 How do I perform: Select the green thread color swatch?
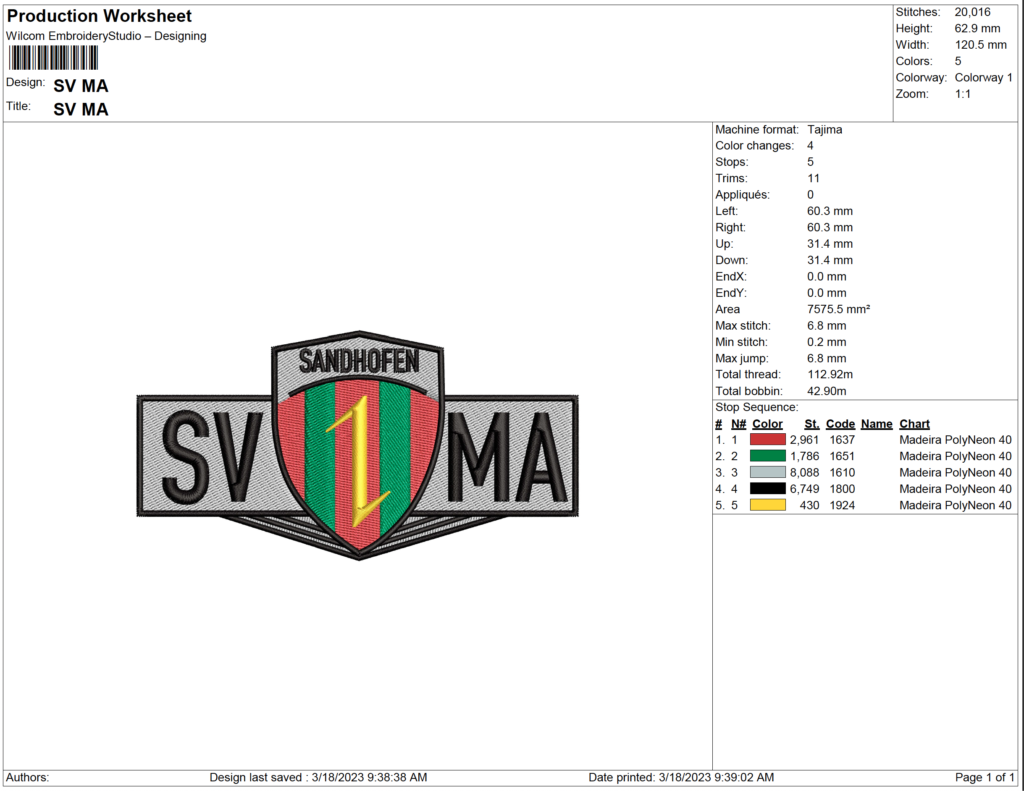click(767, 456)
